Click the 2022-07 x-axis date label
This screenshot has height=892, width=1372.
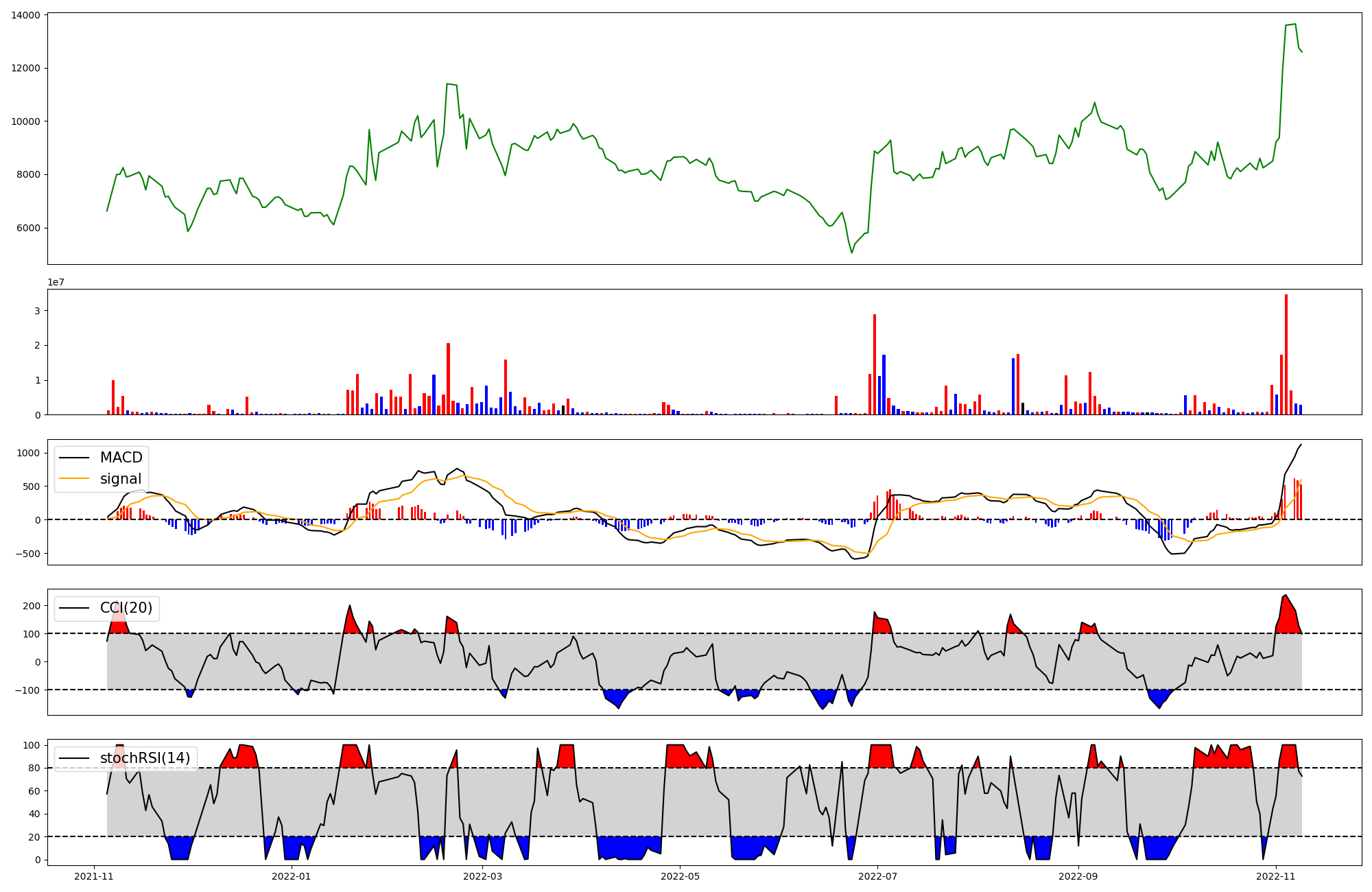click(878, 876)
